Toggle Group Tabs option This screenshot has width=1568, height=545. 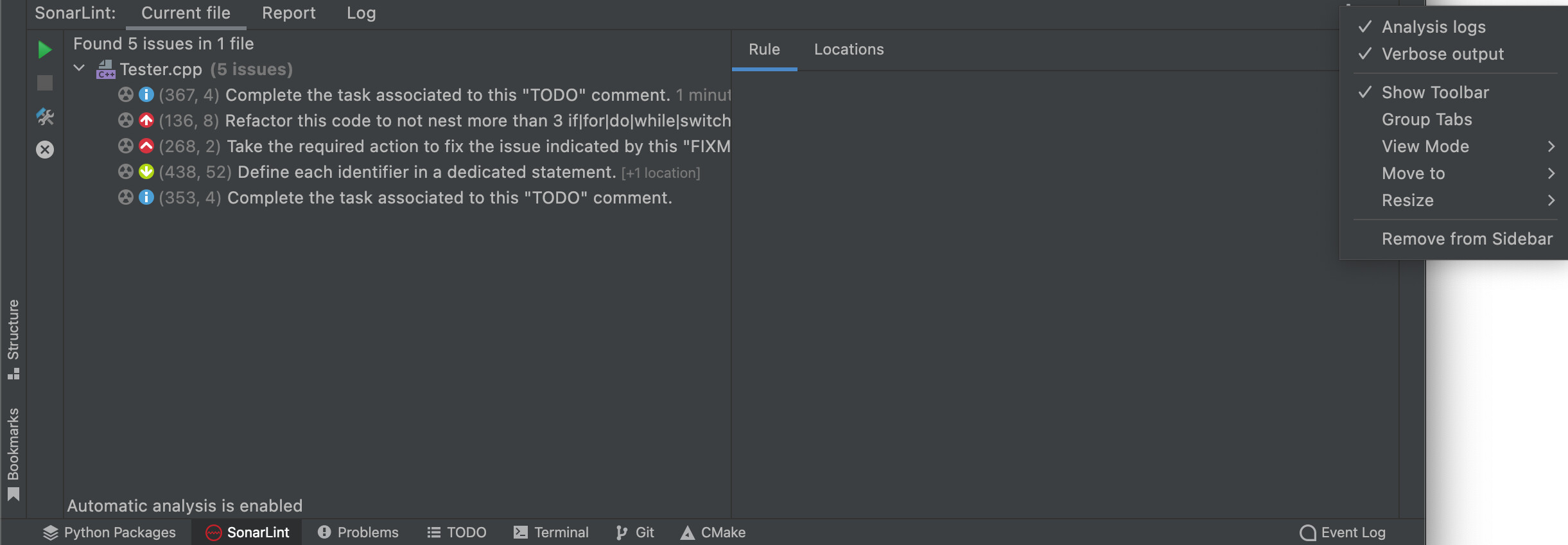tap(1453, 119)
